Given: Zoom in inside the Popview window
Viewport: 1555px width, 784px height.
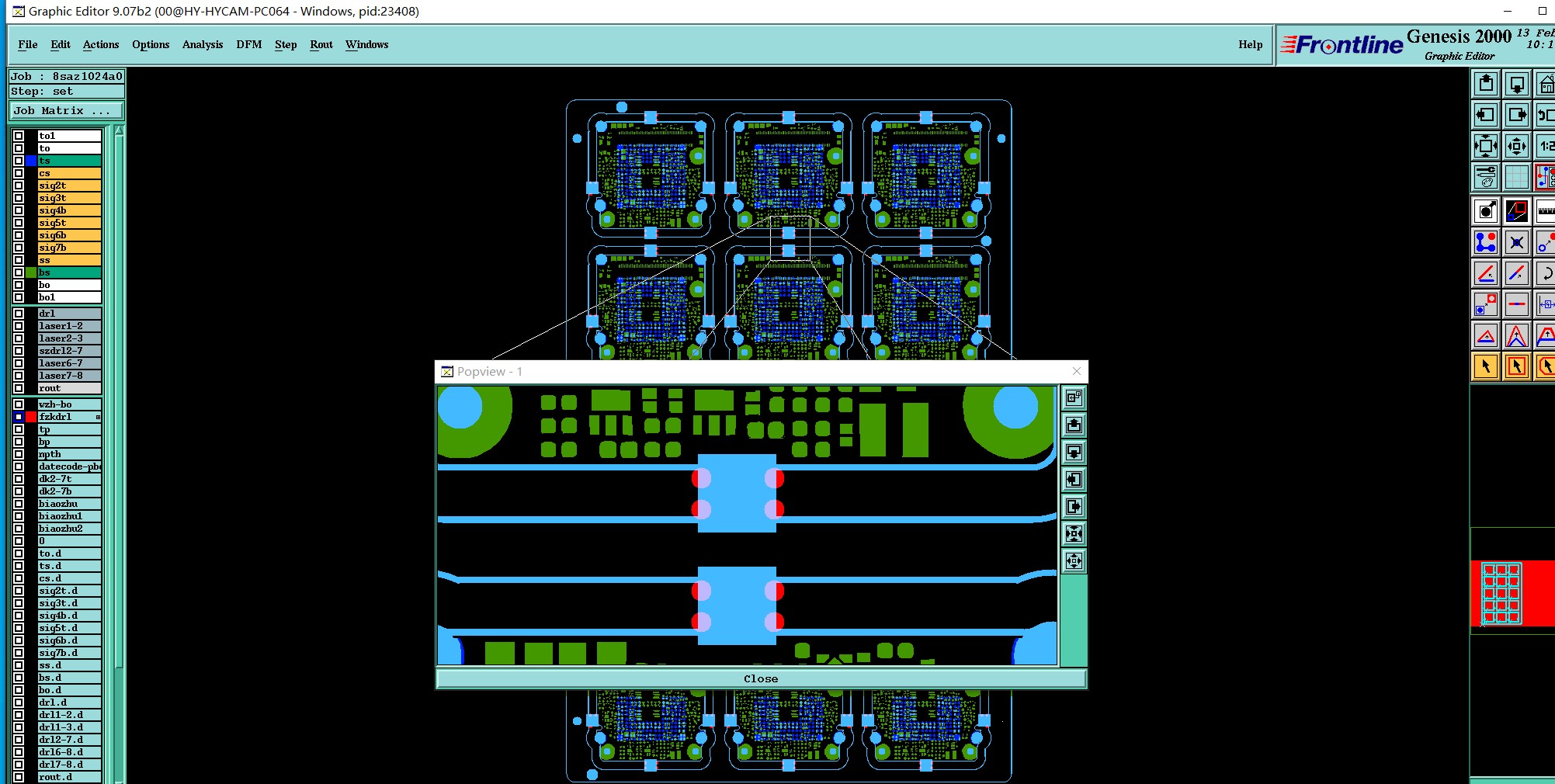Looking at the screenshot, I should click(1074, 534).
